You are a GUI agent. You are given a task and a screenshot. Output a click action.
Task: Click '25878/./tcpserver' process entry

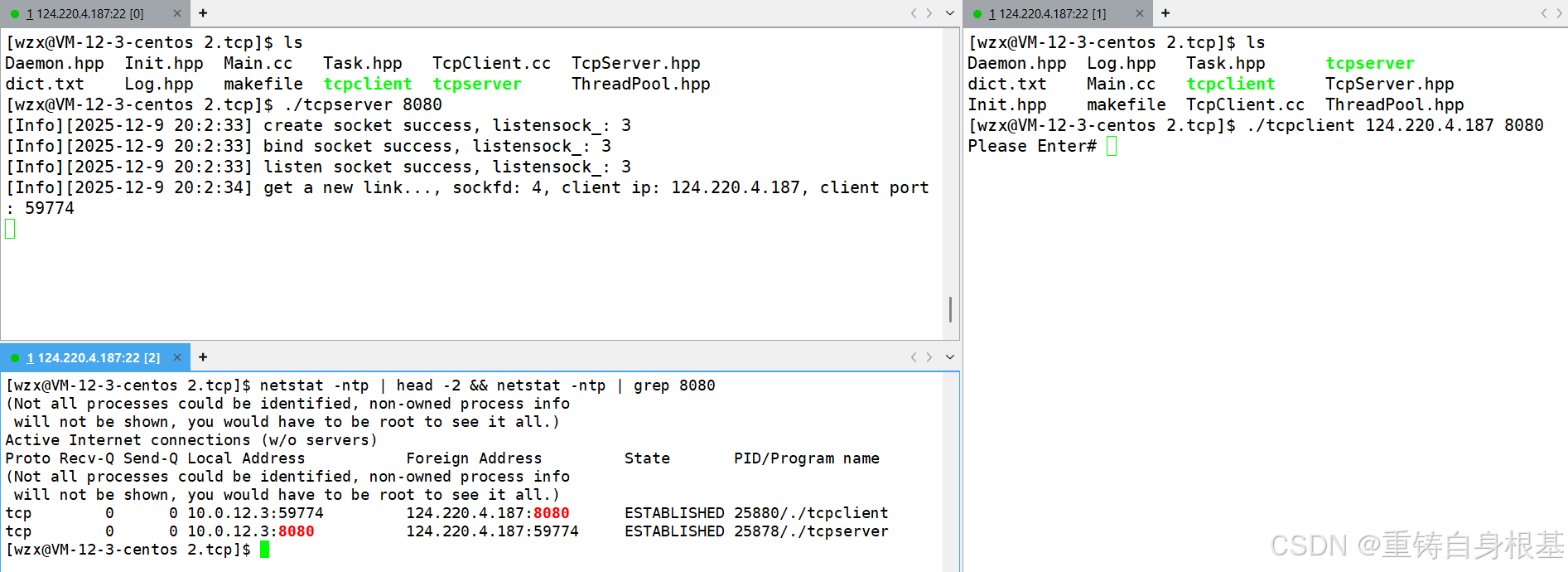811,531
